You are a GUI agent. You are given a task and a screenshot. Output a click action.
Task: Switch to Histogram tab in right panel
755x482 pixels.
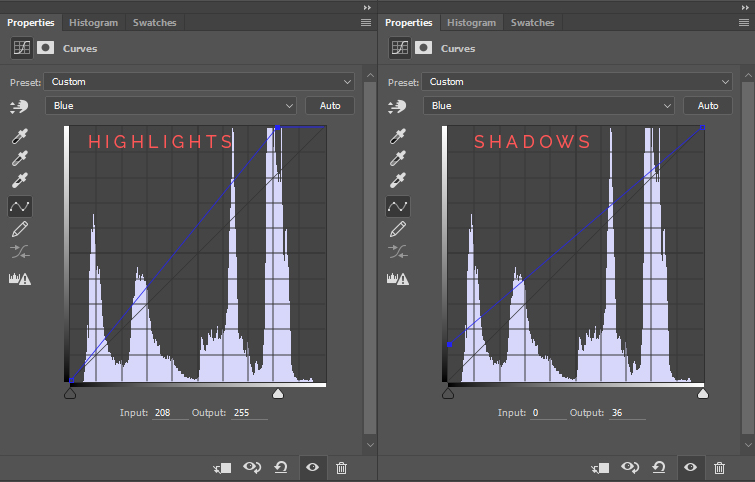tap(471, 23)
